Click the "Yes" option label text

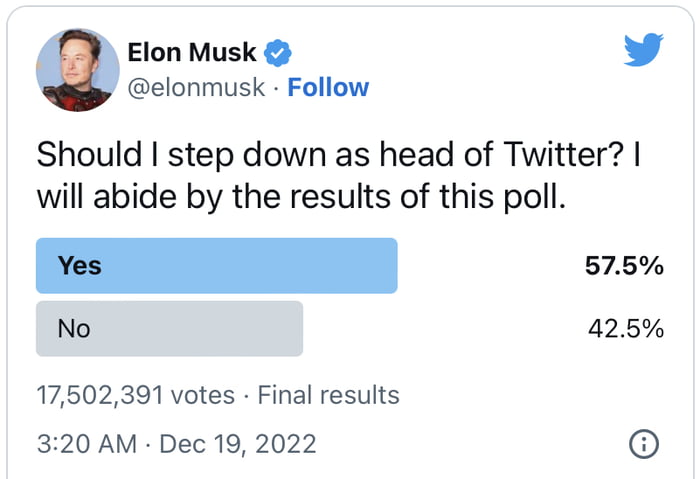pyautogui.click(x=79, y=266)
